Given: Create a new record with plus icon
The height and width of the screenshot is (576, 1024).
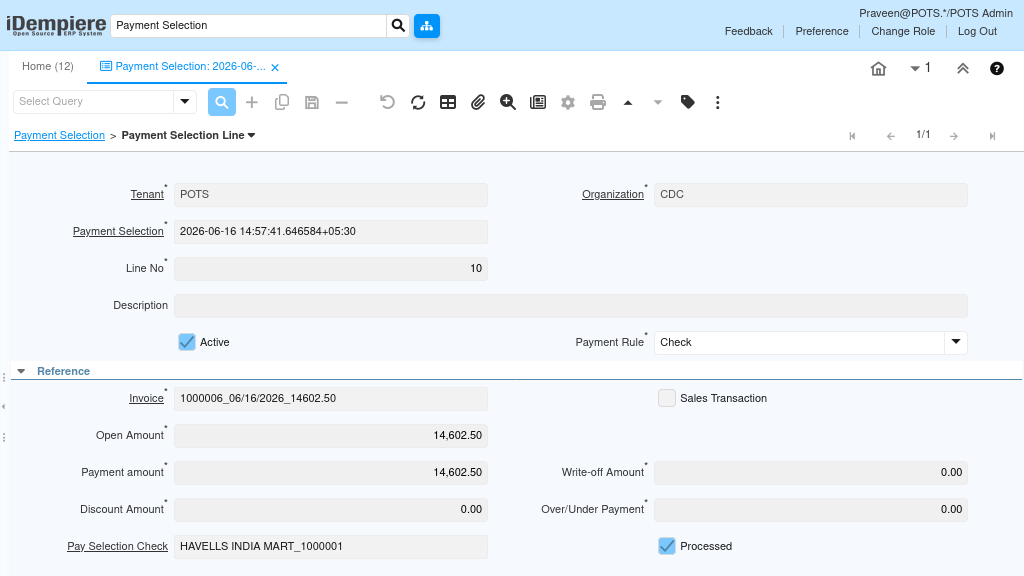Looking at the screenshot, I should (251, 103).
